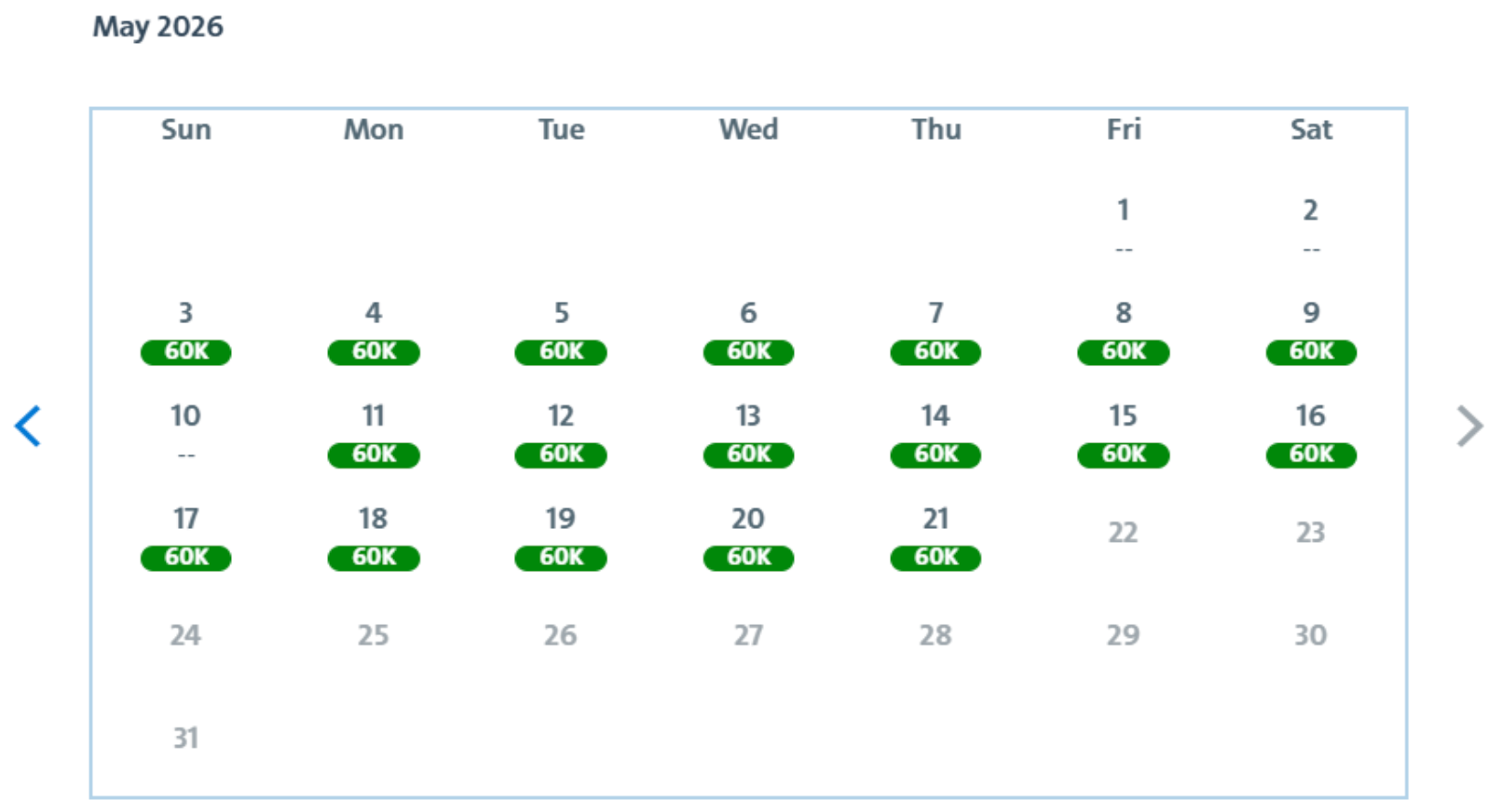Screen dimensions: 1487x812
Task: Select Saturday May 9
Action: 1311,332
